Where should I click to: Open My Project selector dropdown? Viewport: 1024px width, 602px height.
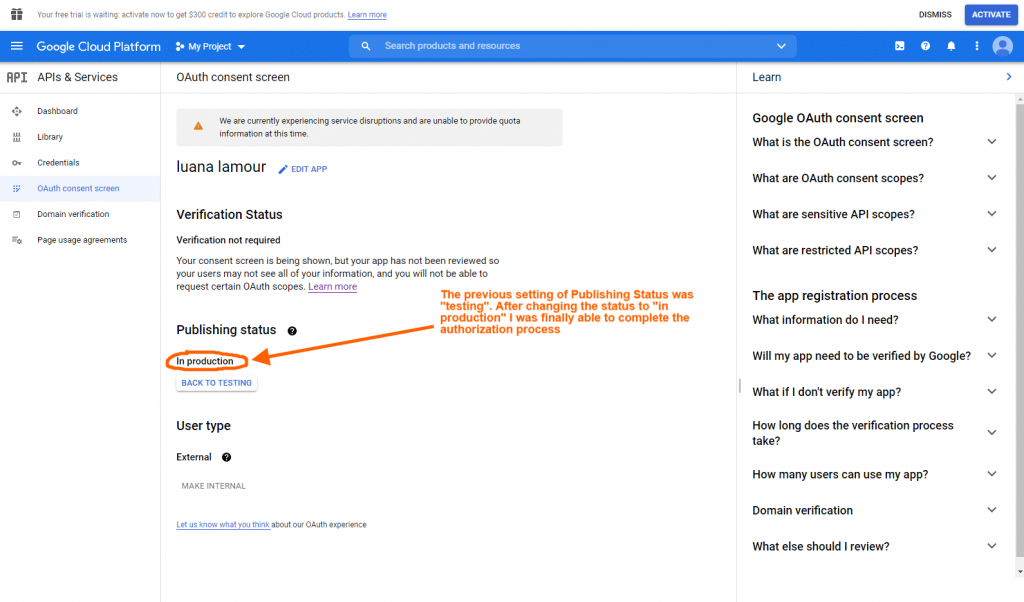[210, 46]
